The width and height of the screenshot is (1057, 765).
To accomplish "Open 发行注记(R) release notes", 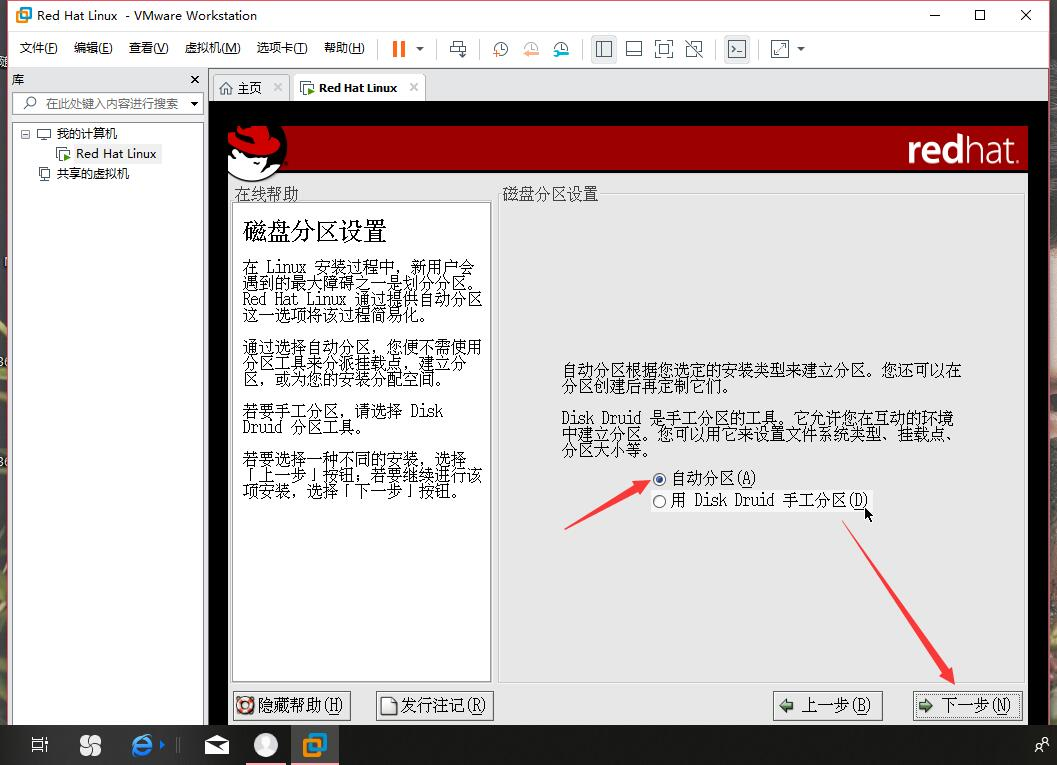I will pyautogui.click(x=435, y=706).
